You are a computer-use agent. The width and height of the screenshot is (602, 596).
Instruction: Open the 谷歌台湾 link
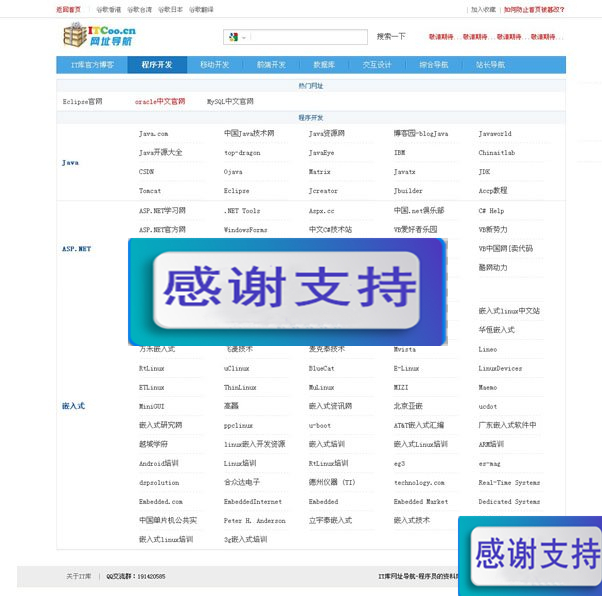139,10
